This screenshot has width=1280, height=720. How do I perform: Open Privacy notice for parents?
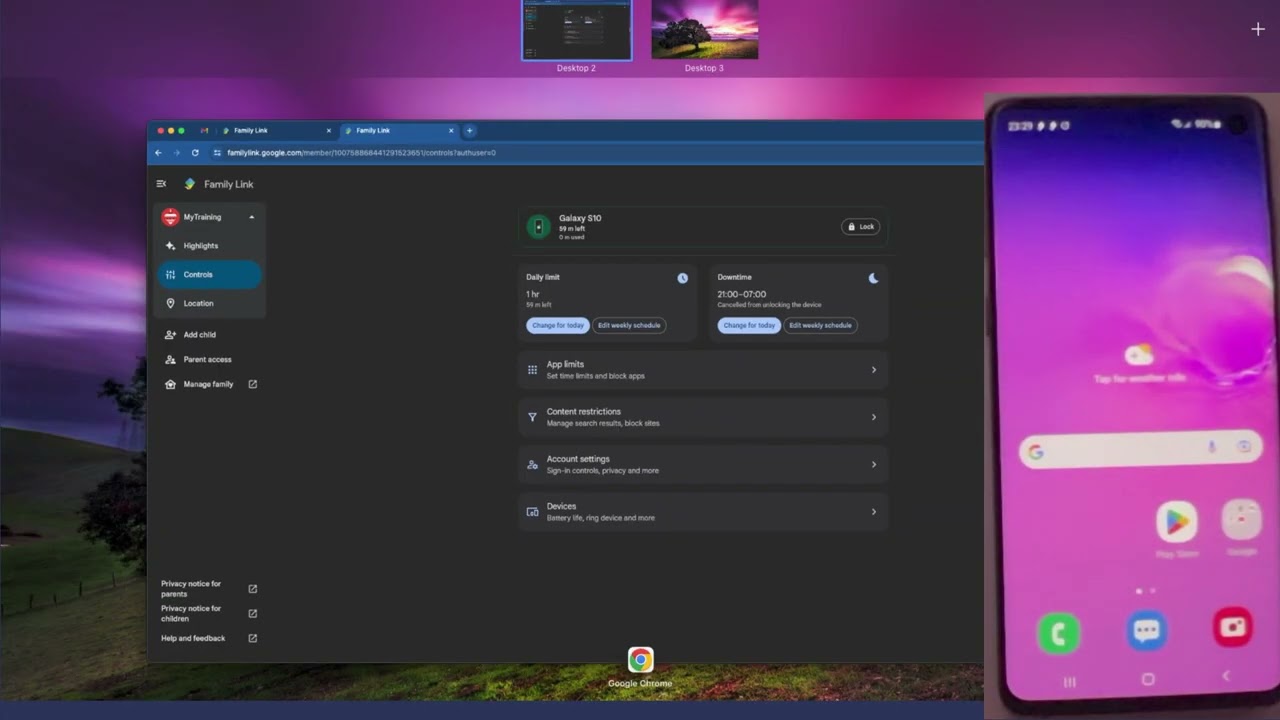[x=209, y=589]
